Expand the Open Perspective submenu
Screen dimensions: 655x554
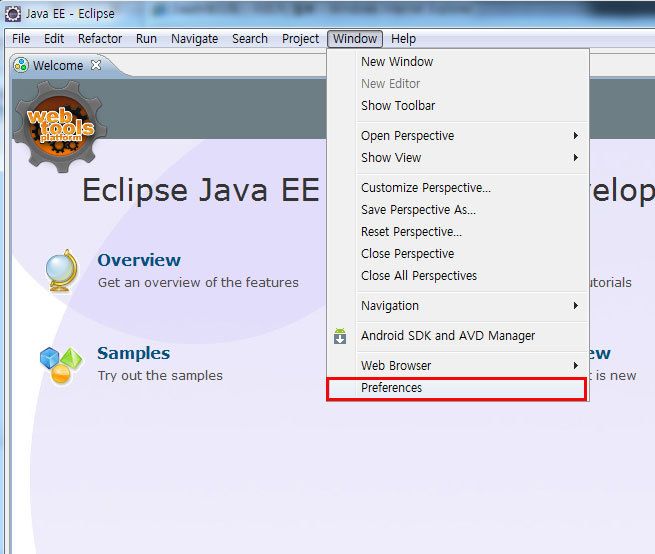pos(458,136)
